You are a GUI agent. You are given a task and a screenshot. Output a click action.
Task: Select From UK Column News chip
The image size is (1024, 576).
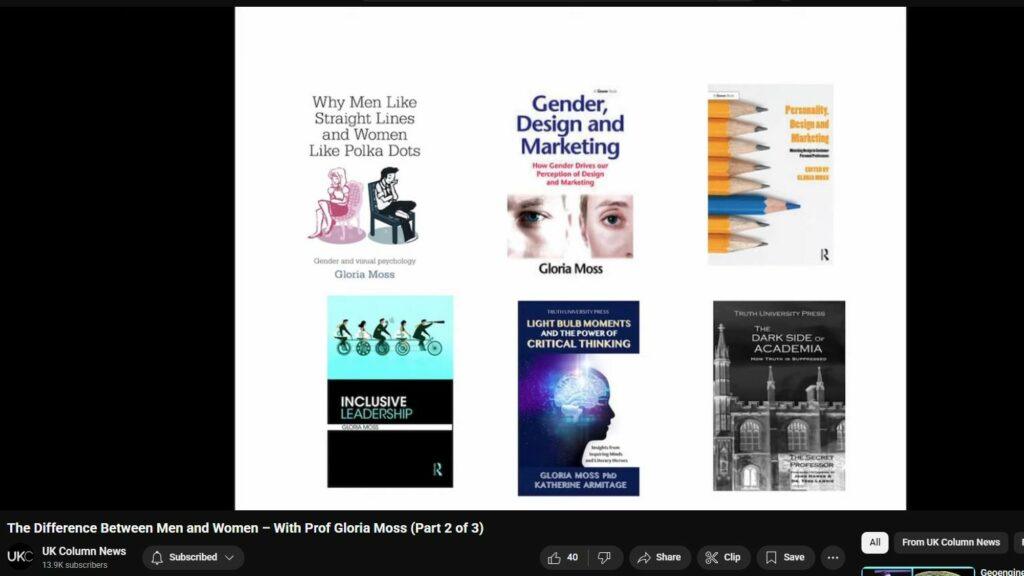coord(950,542)
